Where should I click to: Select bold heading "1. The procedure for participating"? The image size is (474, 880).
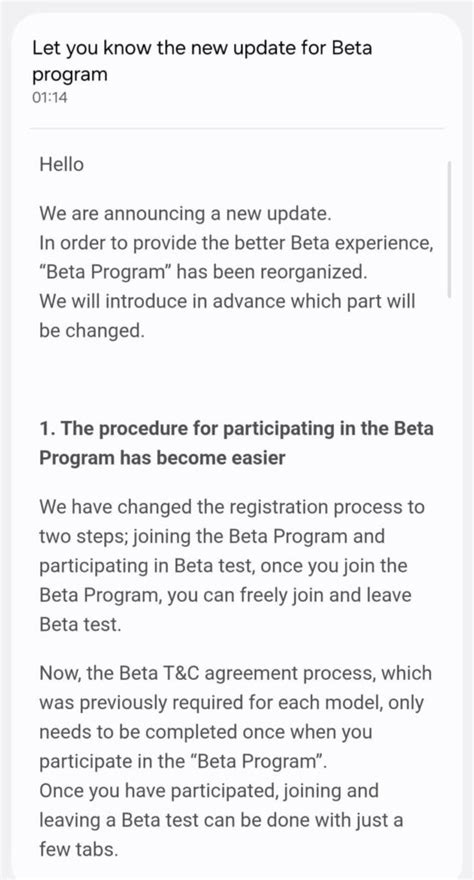click(x=236, y=429)
